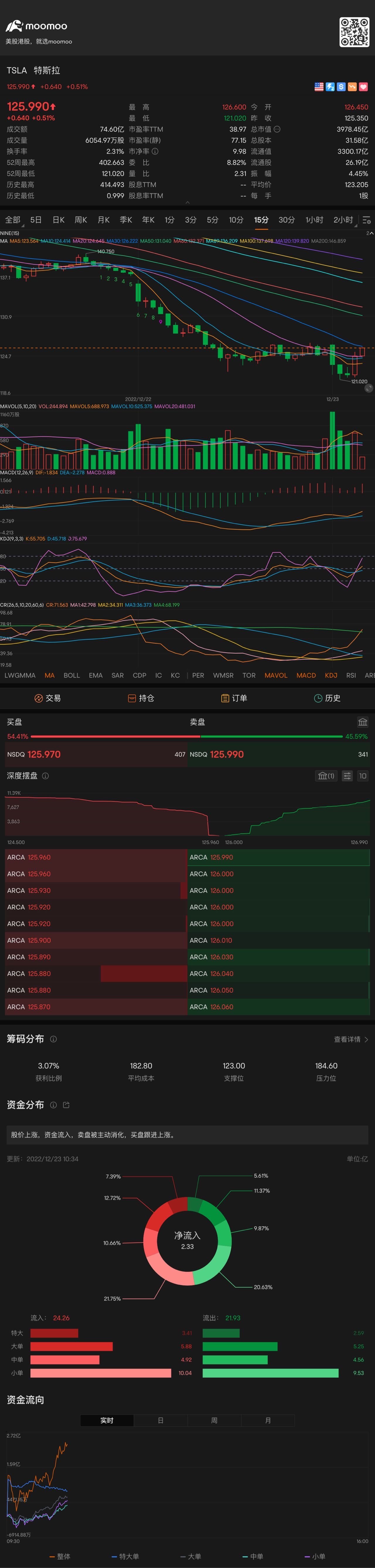Open exchange selector with (1) badge
The height and width of the screenshot is (1568, 375).
pos(326,776)
